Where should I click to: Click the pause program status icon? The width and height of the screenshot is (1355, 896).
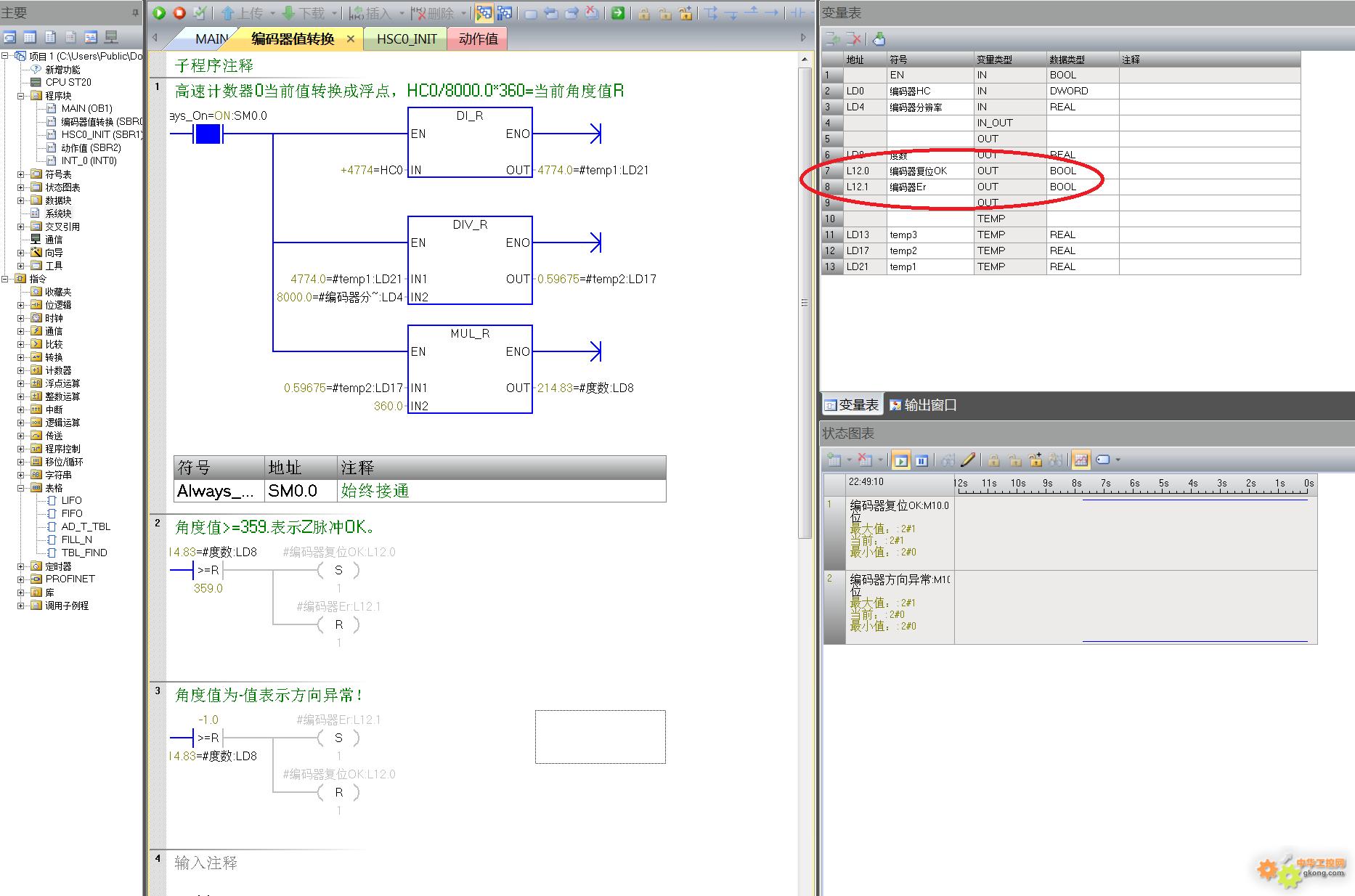[x=504, y=13]
